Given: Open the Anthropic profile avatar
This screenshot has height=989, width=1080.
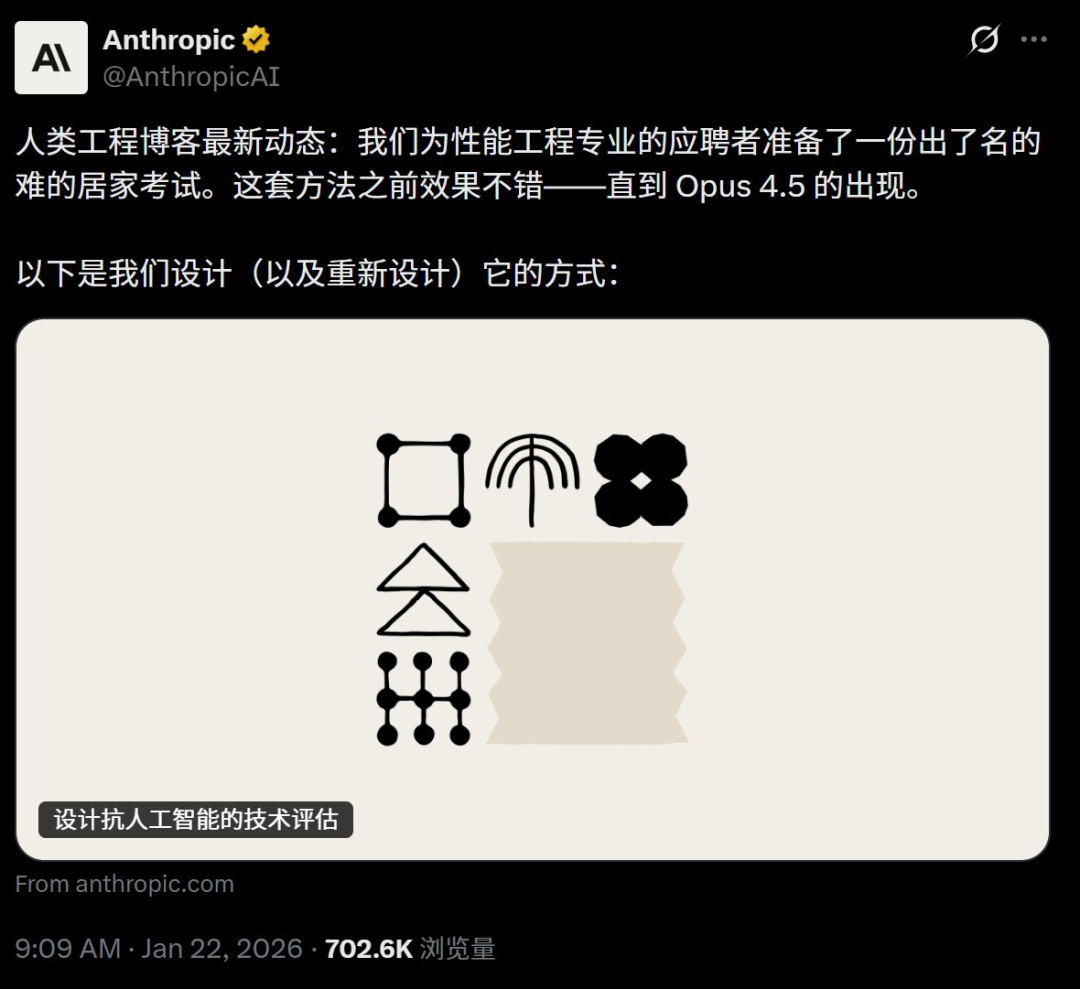Looking at the screenshot, I should 51,57.
